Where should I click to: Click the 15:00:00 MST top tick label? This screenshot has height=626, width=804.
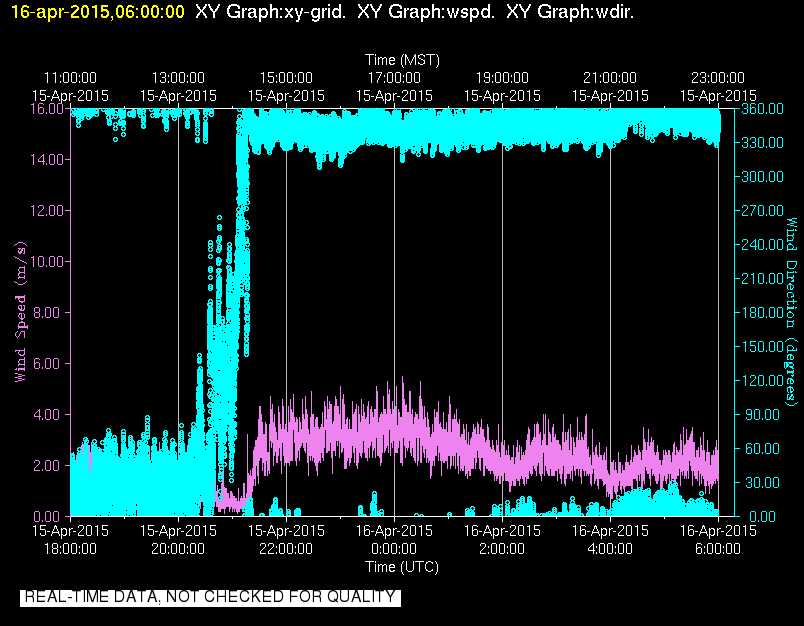286,78
